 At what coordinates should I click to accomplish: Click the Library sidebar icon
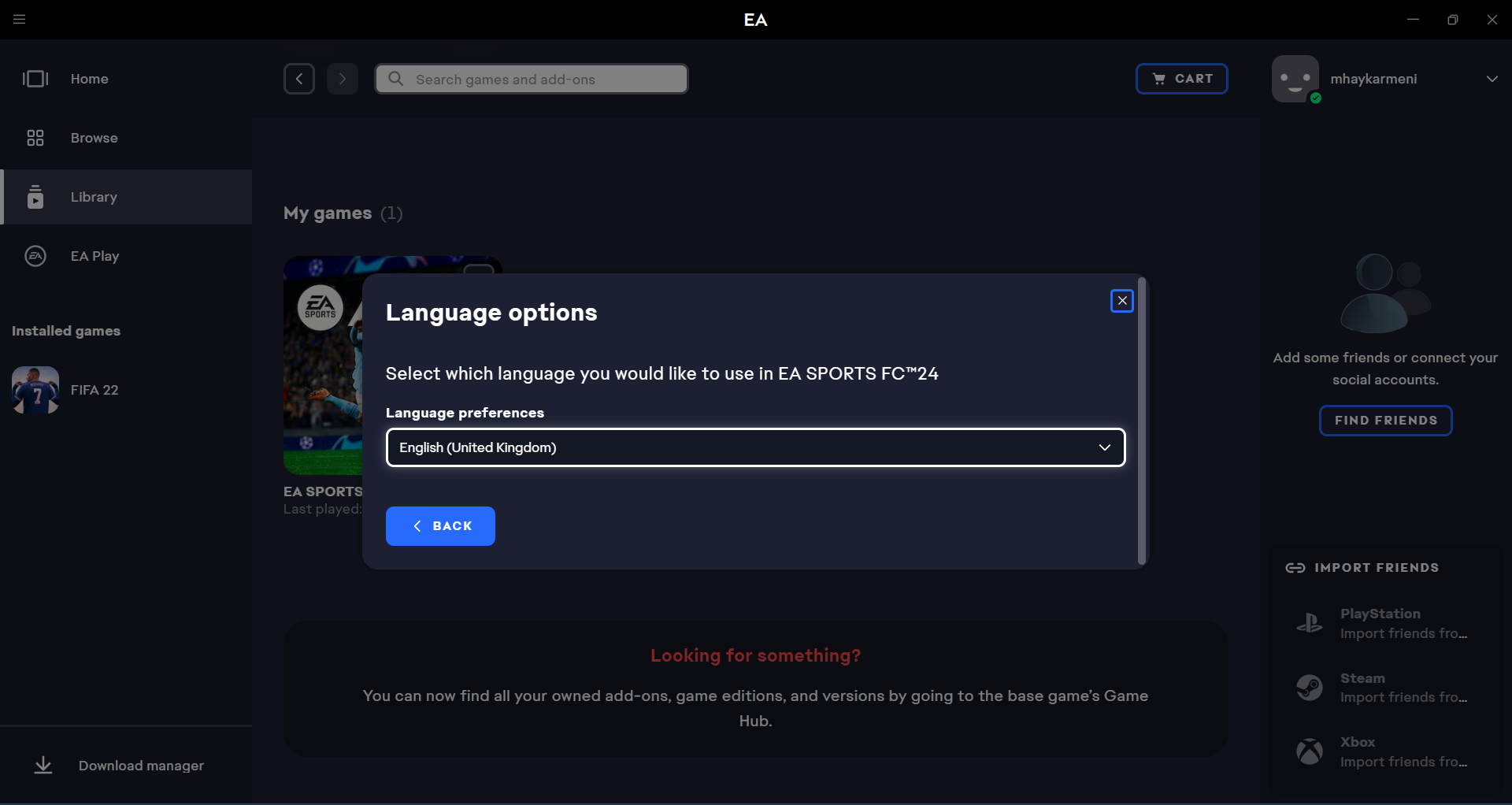[35, 197]
